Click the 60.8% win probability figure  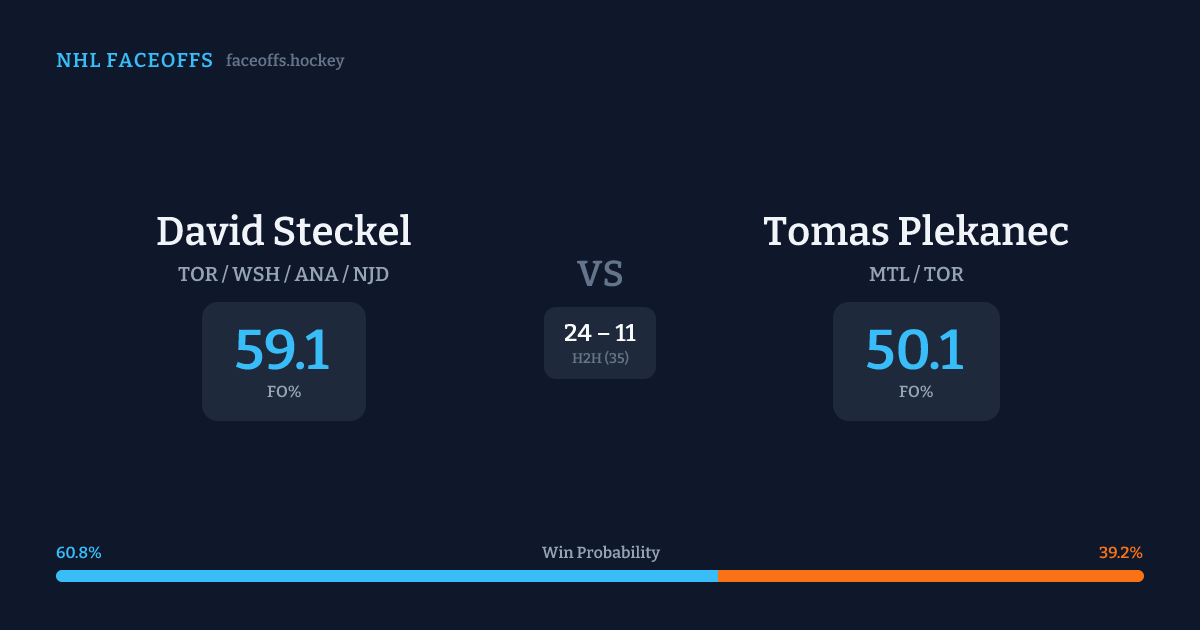(x=79, y=552)
